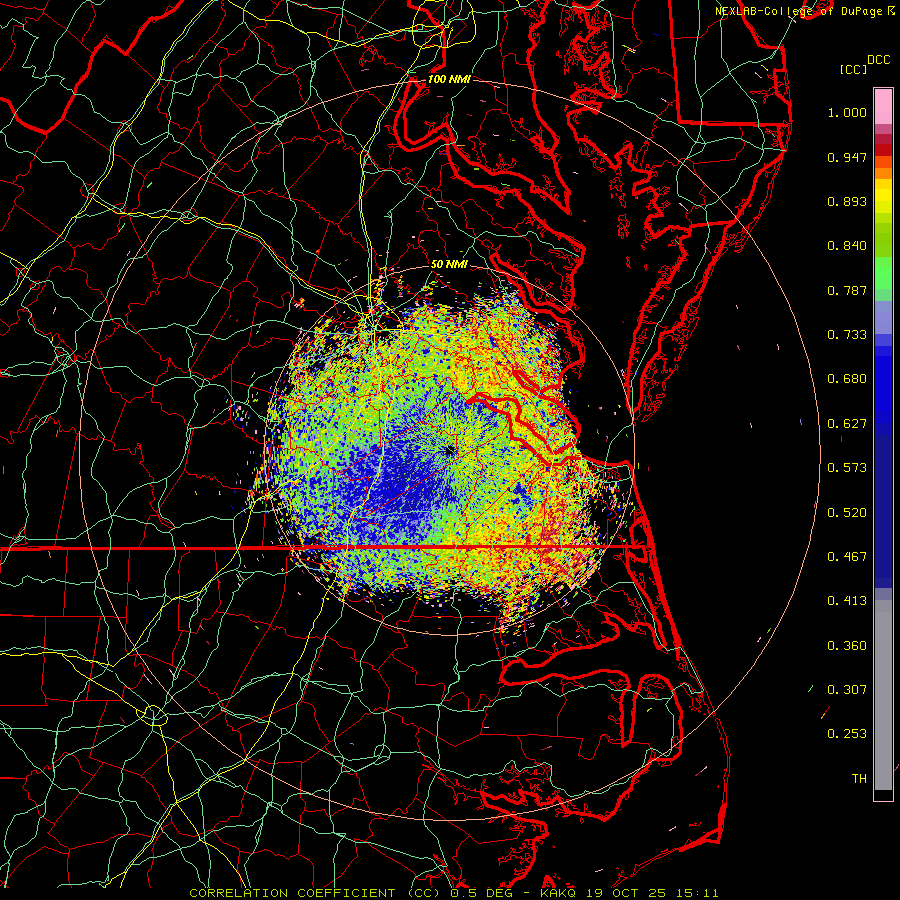This screenshot has width=900, height=900.
Task: Click the 0.307 color scale value
Action: (847, 689)
